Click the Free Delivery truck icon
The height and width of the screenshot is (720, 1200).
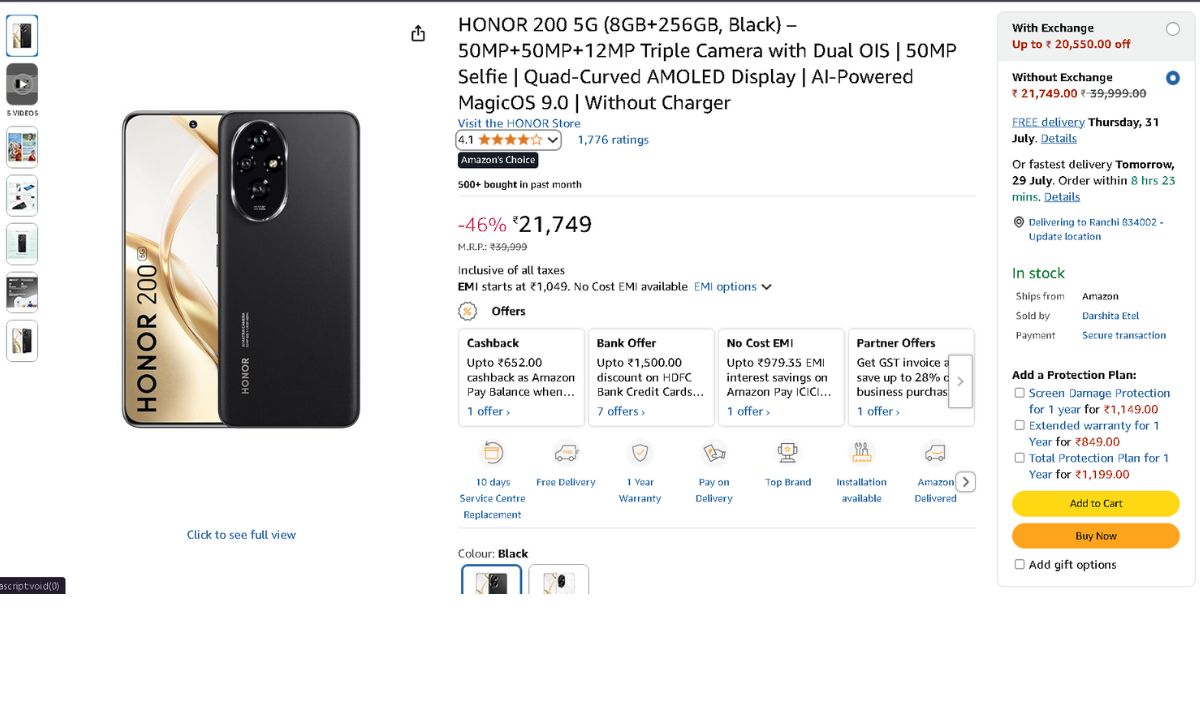566,453
